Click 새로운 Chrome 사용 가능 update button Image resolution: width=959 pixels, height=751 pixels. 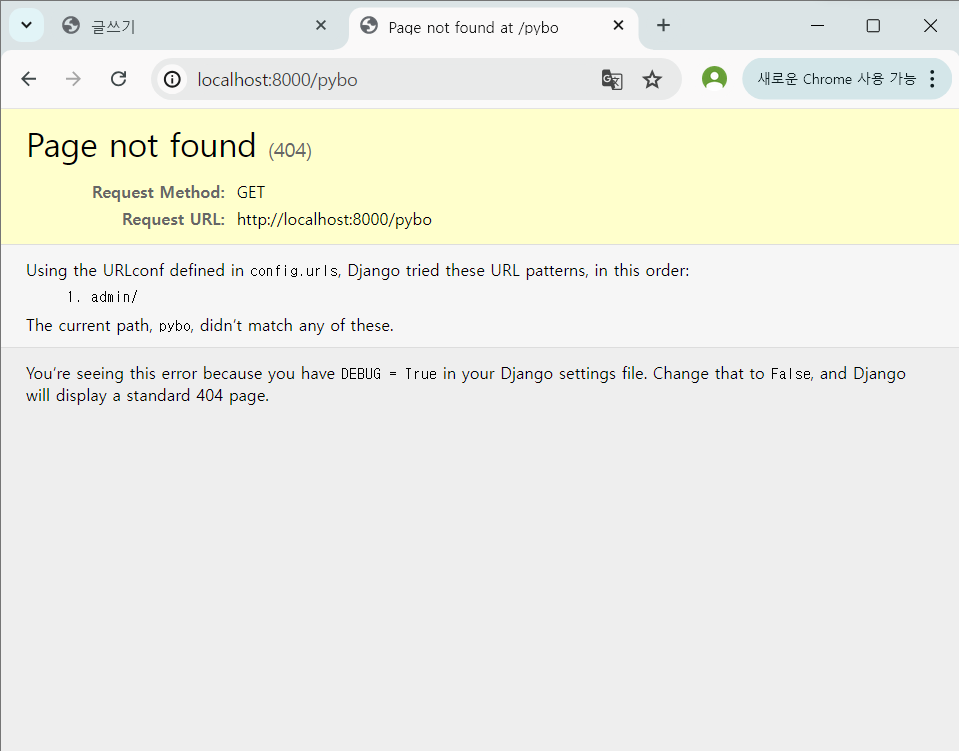tap(836, 79)
